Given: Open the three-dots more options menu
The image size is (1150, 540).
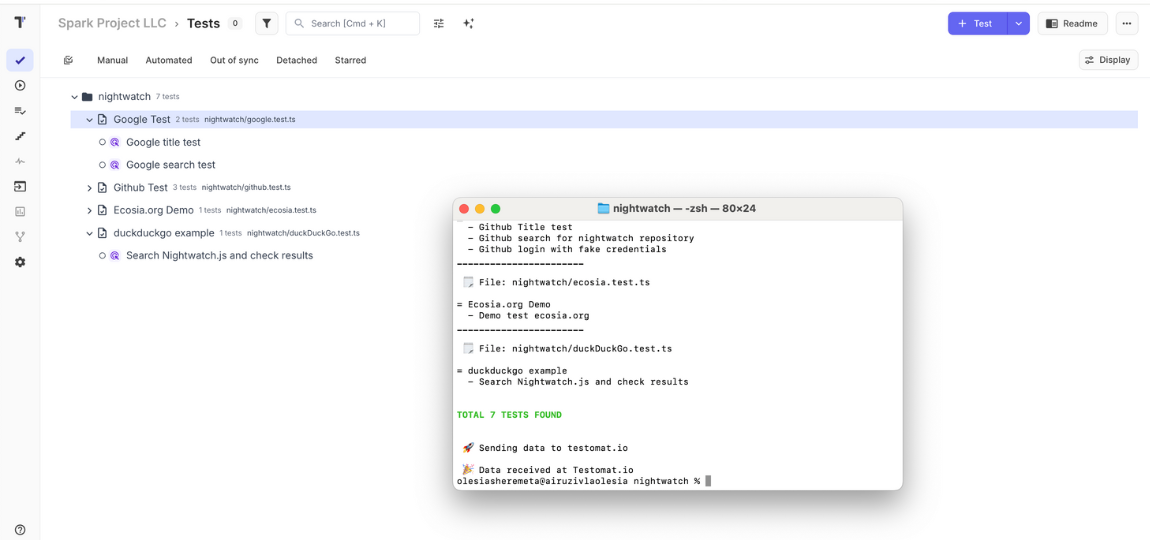Looking at the screenshot, I should [1127, 23].
